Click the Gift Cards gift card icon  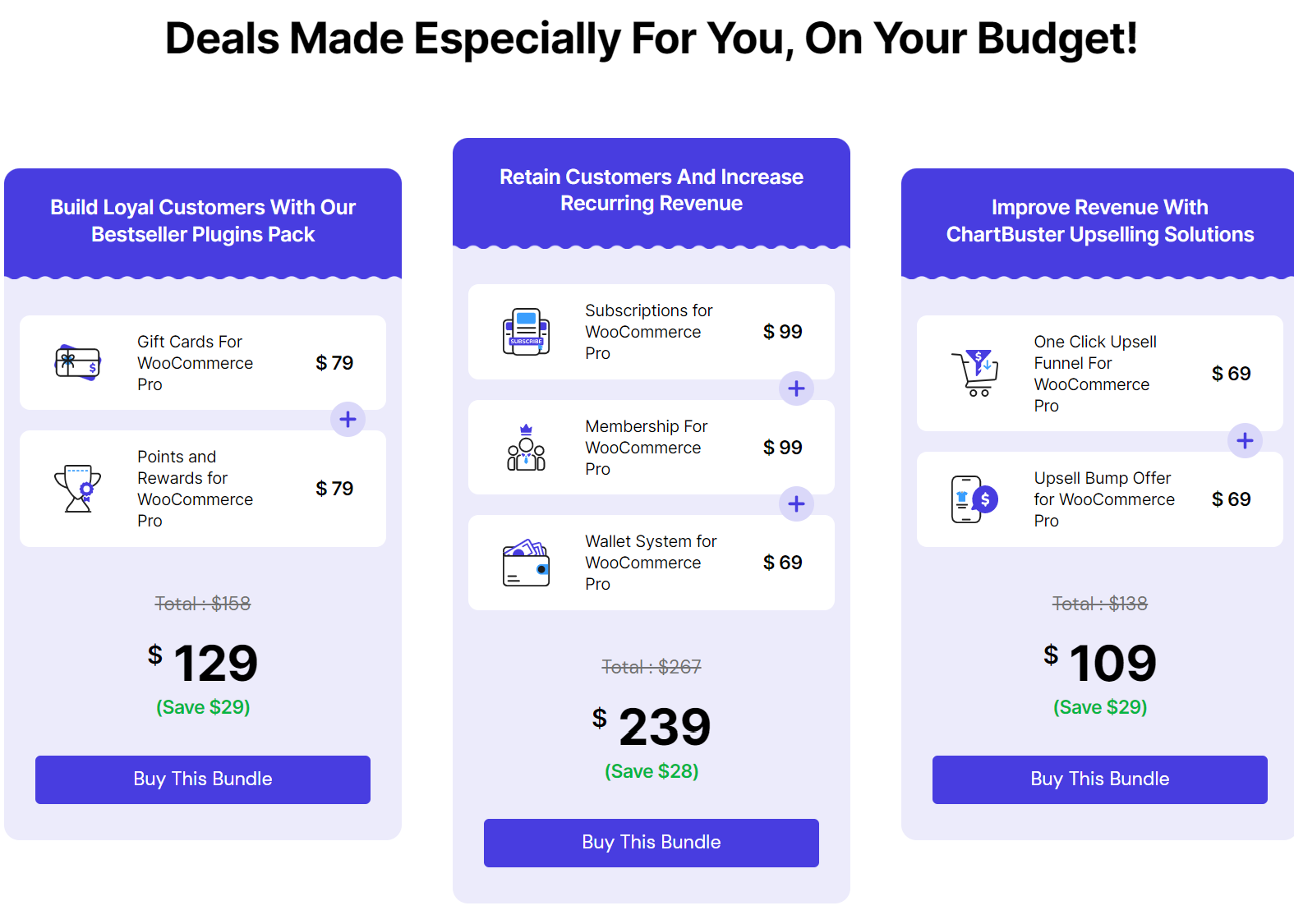click(x=78, y=362)
